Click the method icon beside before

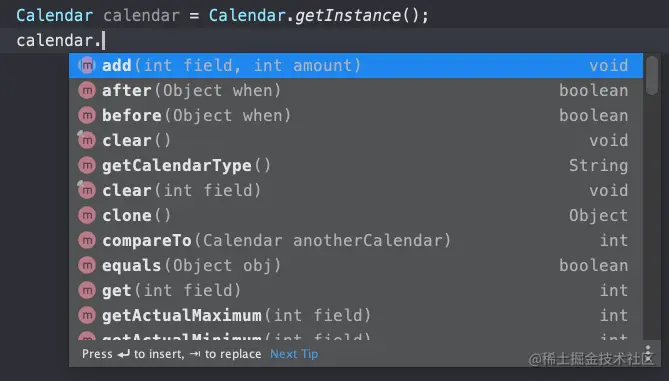(x=87, y=116)
